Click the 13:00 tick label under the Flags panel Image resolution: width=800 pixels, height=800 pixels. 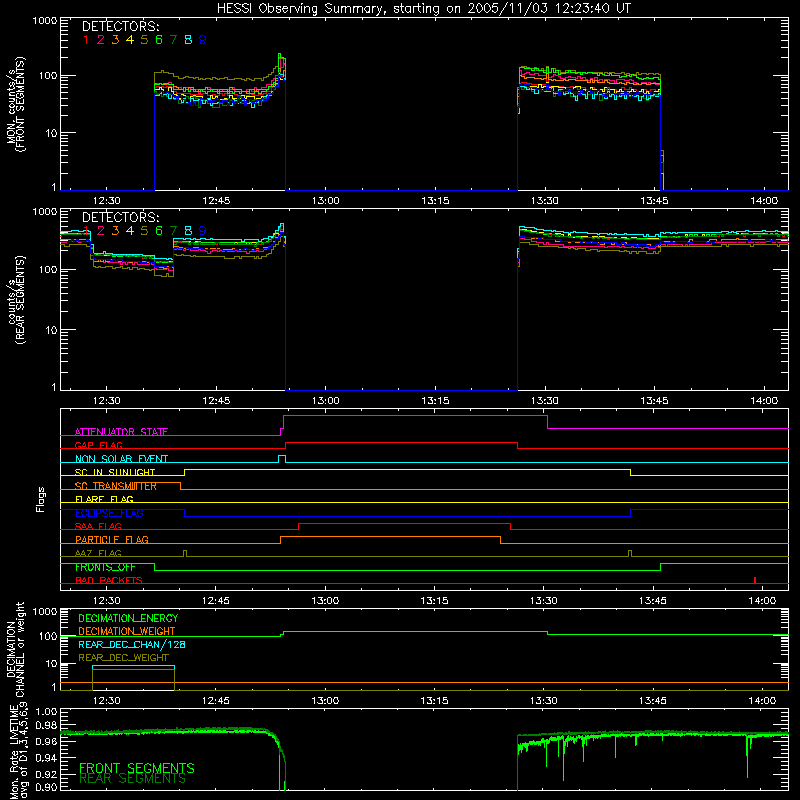(325, 601)
